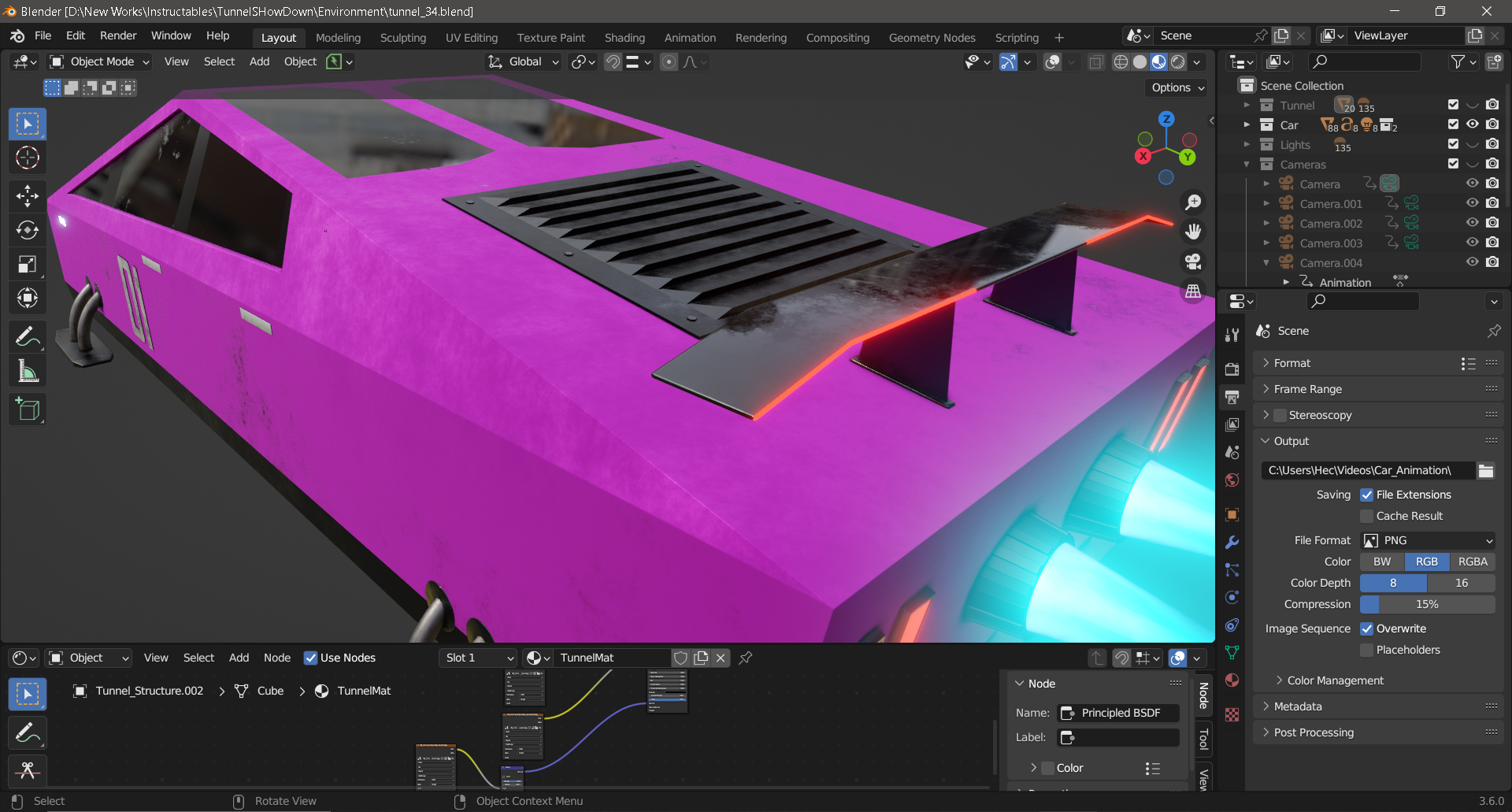Open the View Layer properties tab
The image size is (1512, 812).
click(x=1232, y=425)
